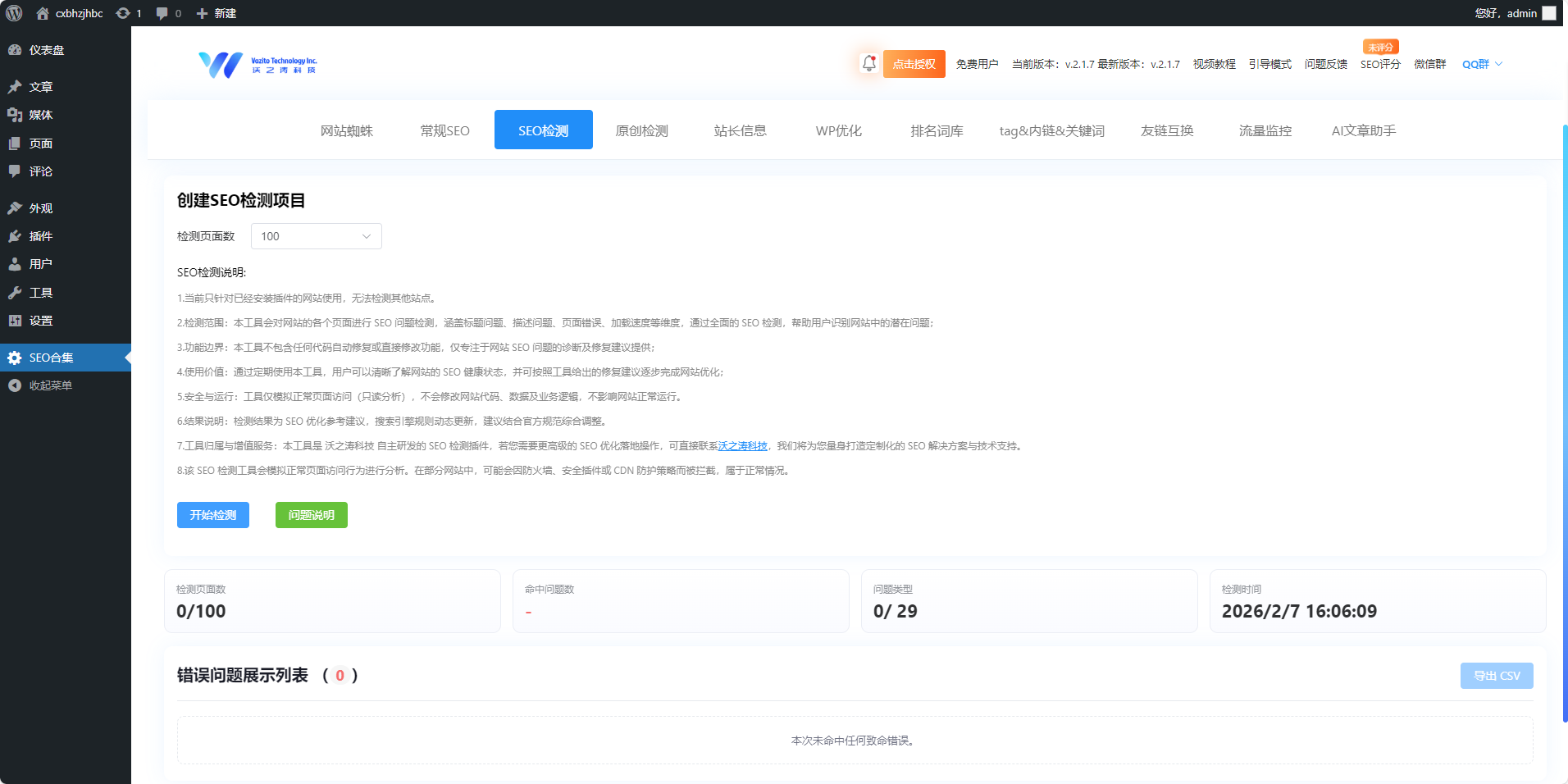Image resolution: width=1568 pixels, height=784 pixels.
Task: Click the notification bell icon
Action: (x=868, y=63)
